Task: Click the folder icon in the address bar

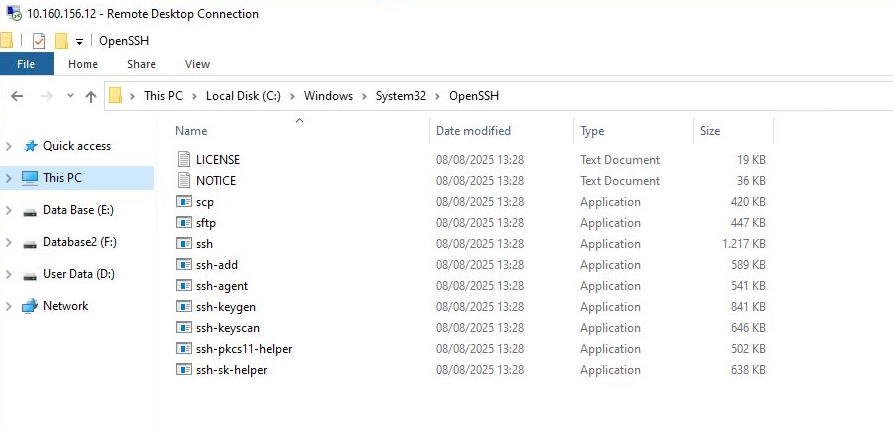Action: pos(116,96)
